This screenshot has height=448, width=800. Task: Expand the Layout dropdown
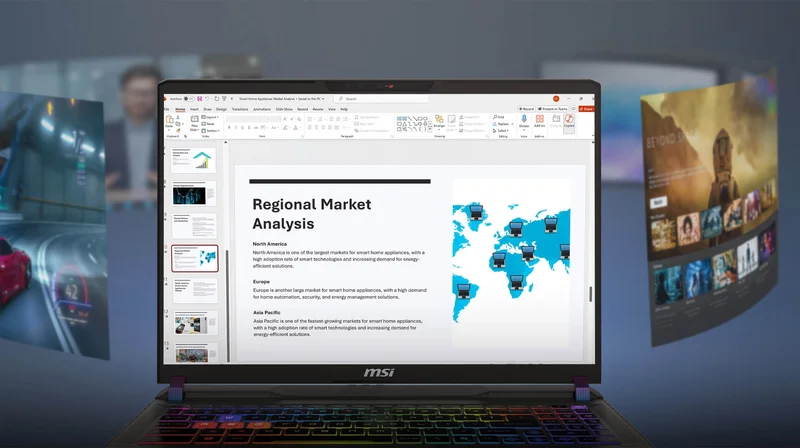pyautogui.click(x=211, y=117)
